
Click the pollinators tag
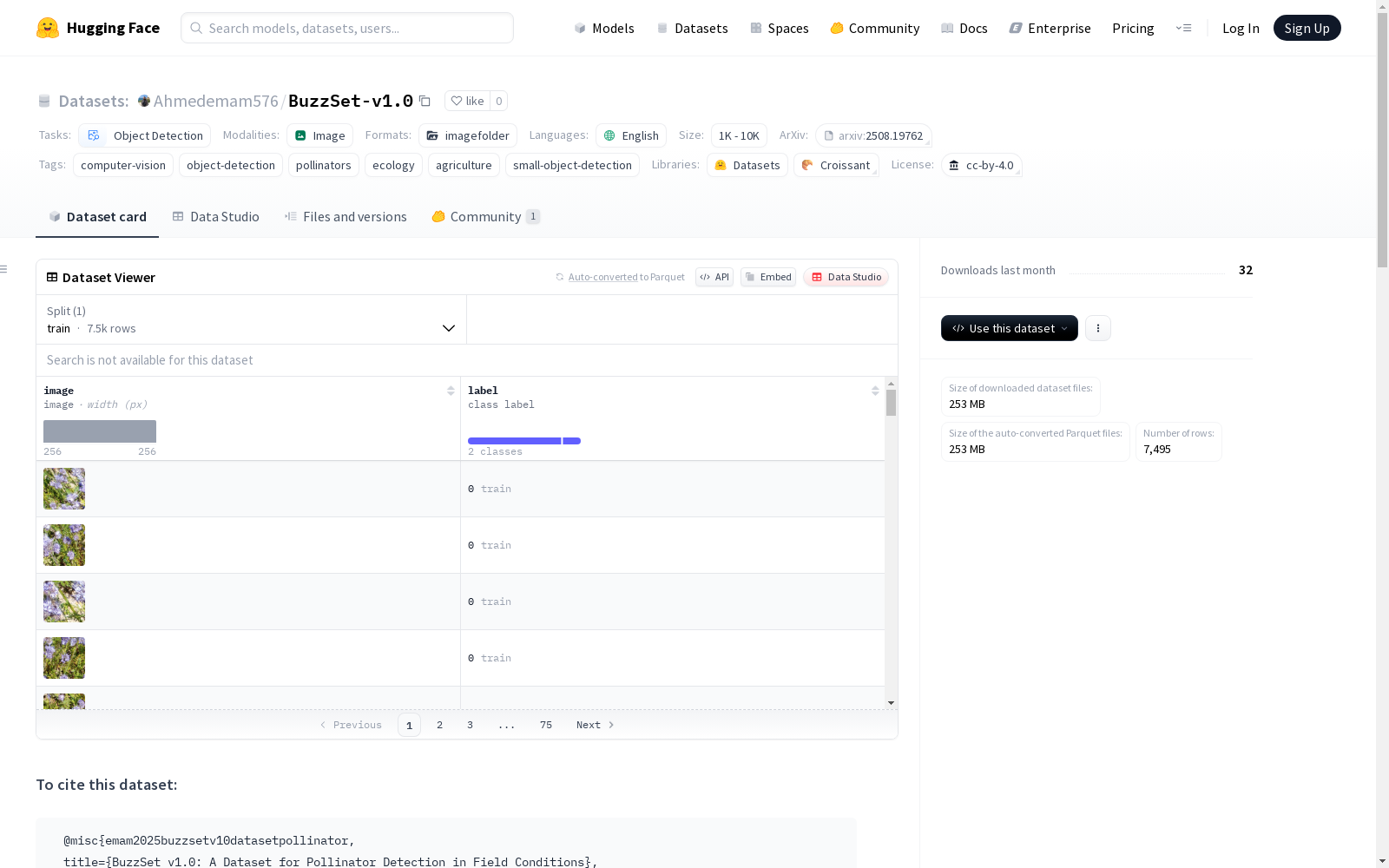(x=324, y=165)
